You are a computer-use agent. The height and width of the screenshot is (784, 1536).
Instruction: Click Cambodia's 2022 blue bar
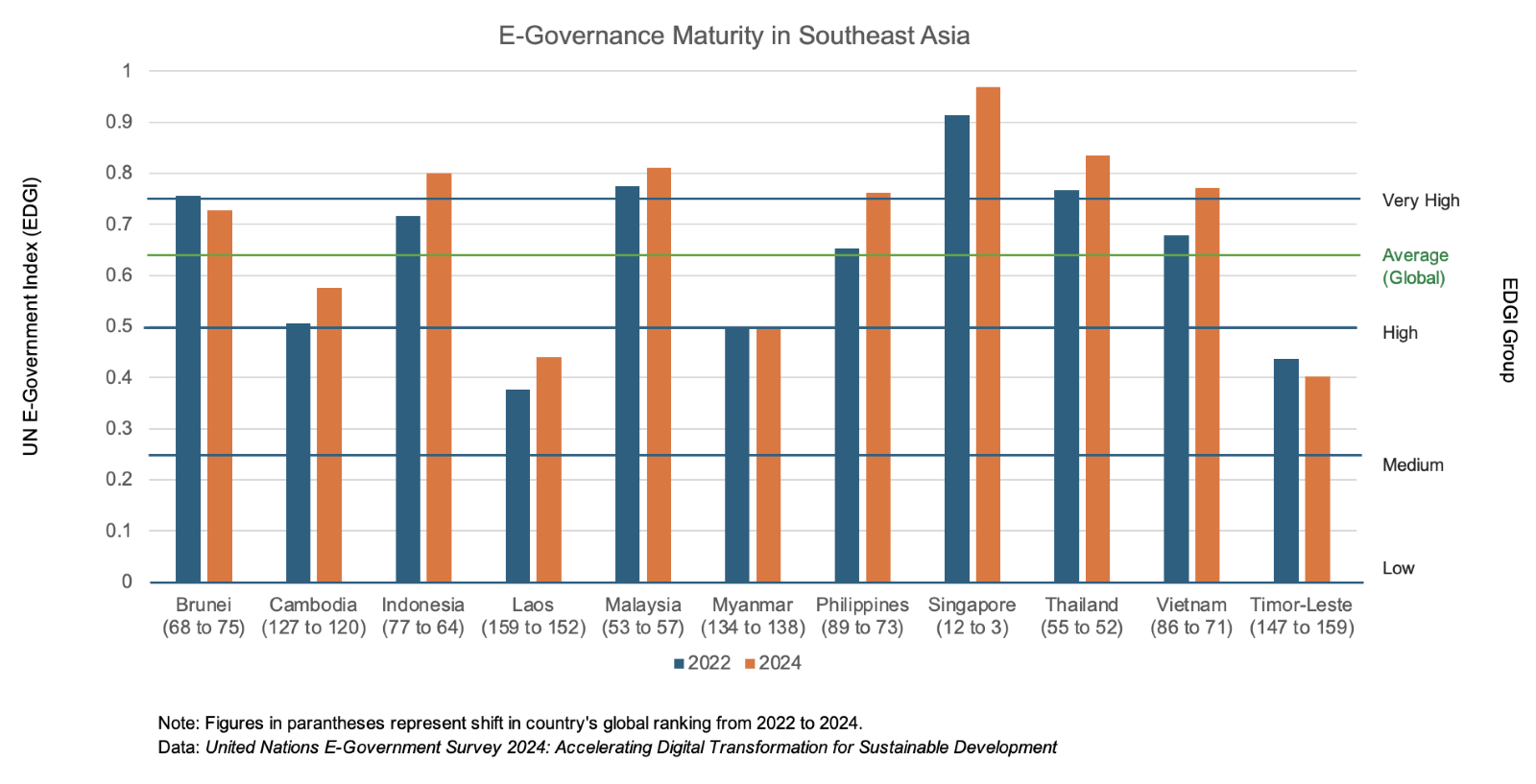(298, 452)
